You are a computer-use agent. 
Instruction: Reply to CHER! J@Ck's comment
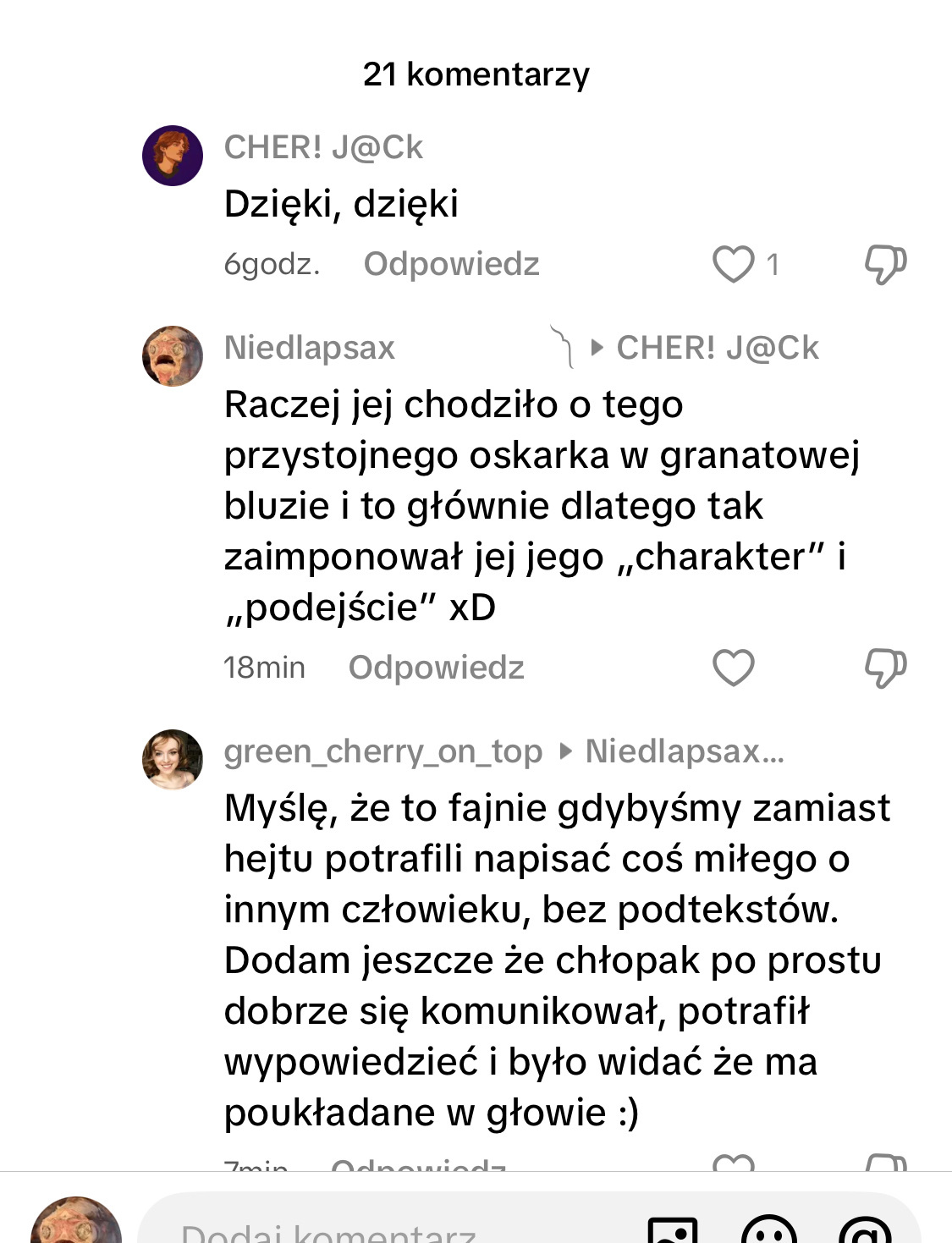pos(451,264)
